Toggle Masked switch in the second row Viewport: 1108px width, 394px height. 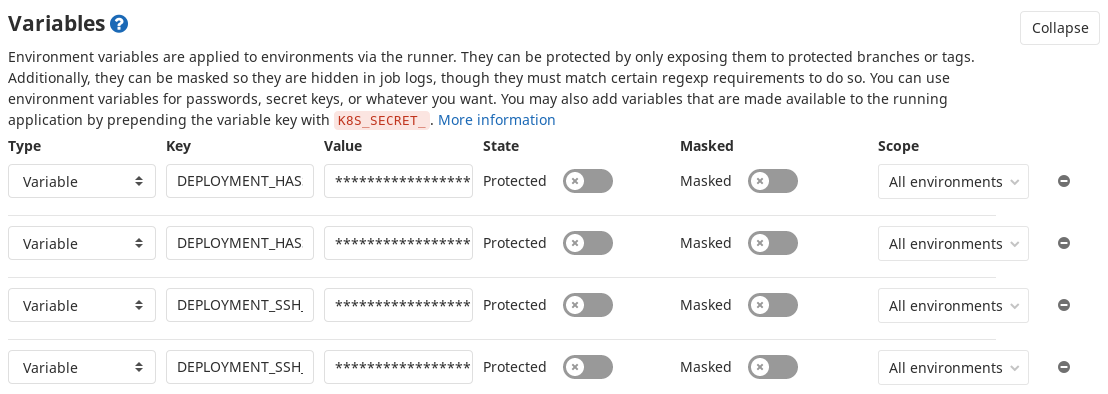[773, 244]
